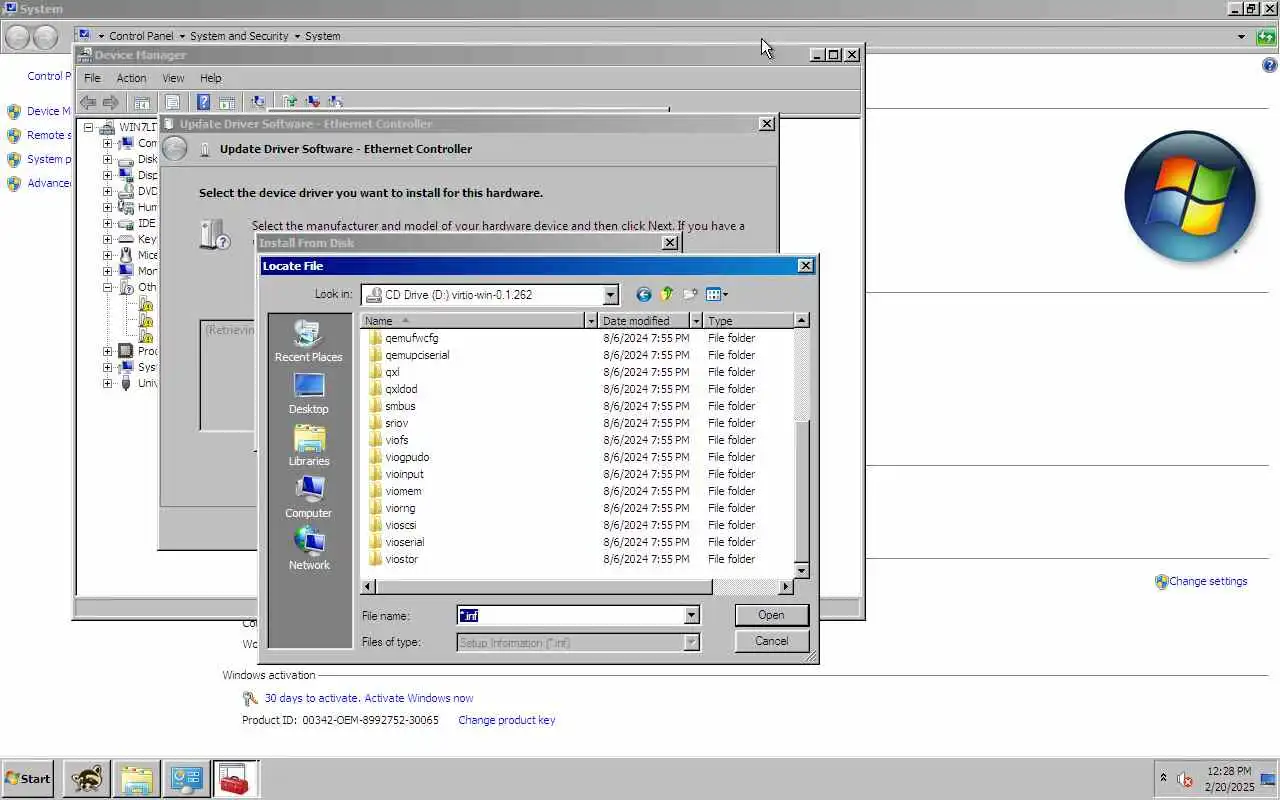Screen dimensions: 1280x800
Task: Click the Open button in Locate File
Action: tap(771, 615)
